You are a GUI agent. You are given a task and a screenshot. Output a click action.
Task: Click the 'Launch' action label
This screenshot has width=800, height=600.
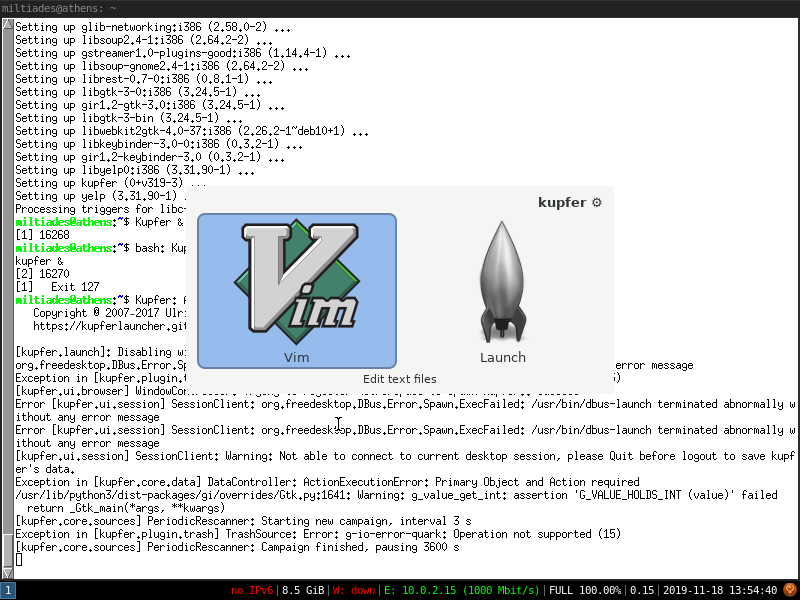coord(503,357)
